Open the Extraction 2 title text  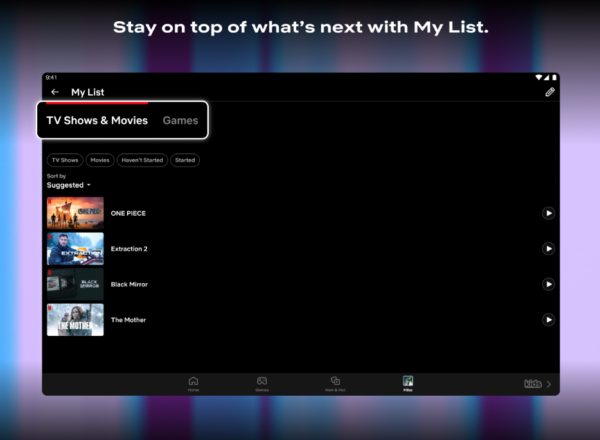[129, 249]
